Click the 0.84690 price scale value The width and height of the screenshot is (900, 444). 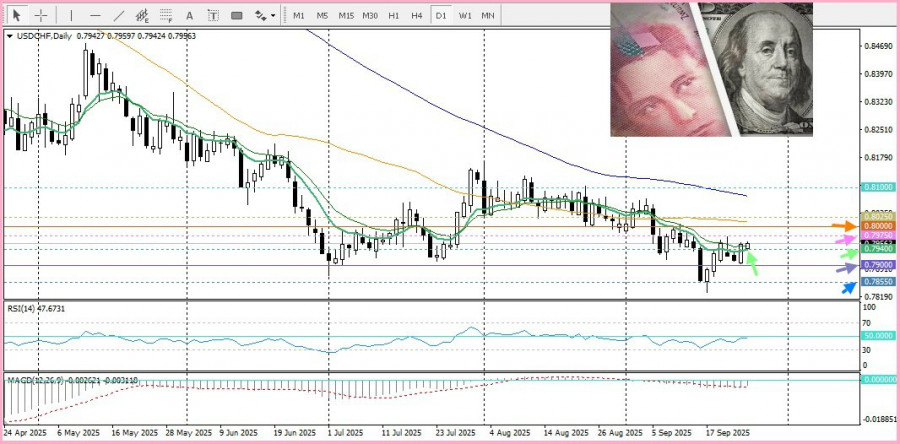[878, 46]
